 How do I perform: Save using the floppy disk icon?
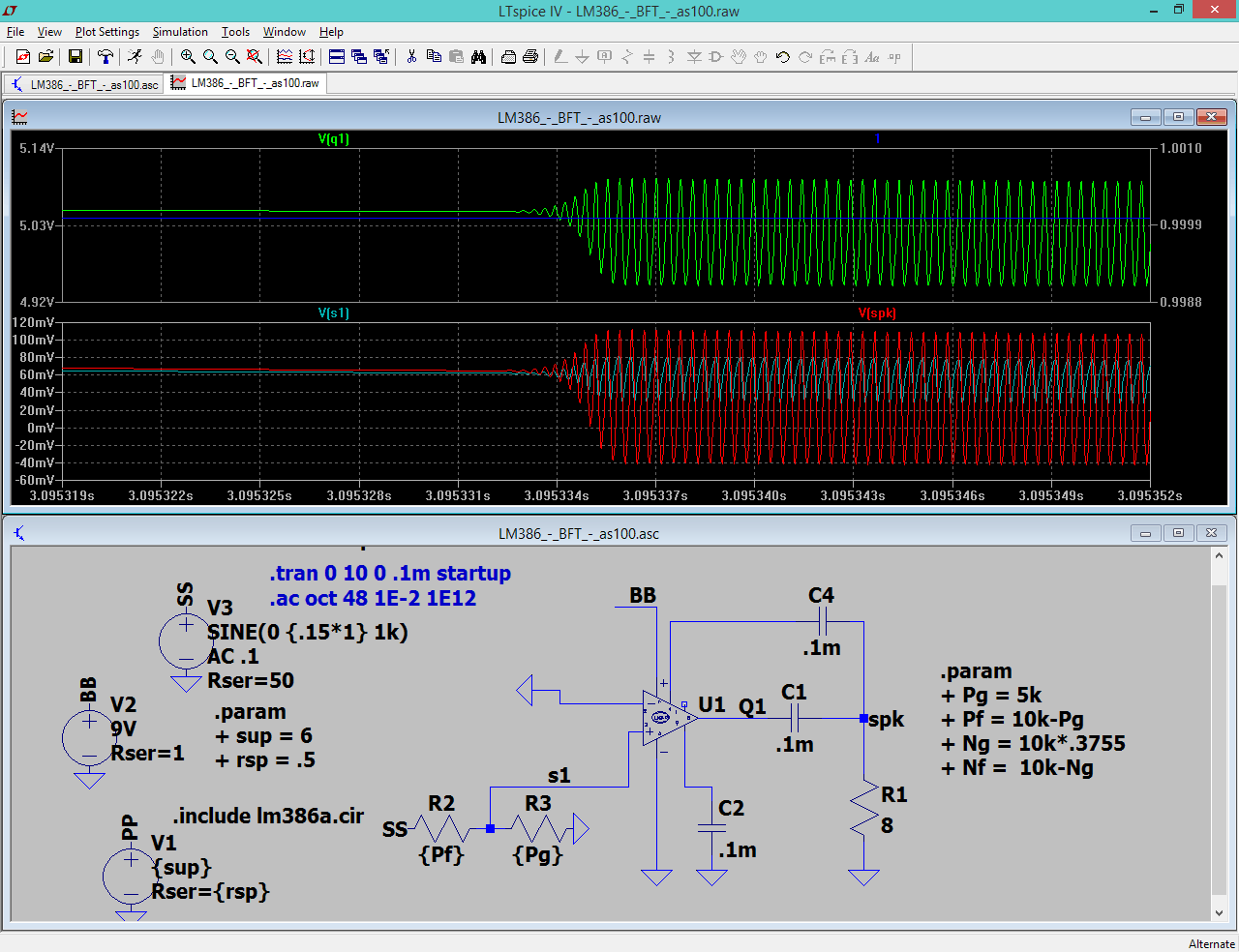point(76,57)
